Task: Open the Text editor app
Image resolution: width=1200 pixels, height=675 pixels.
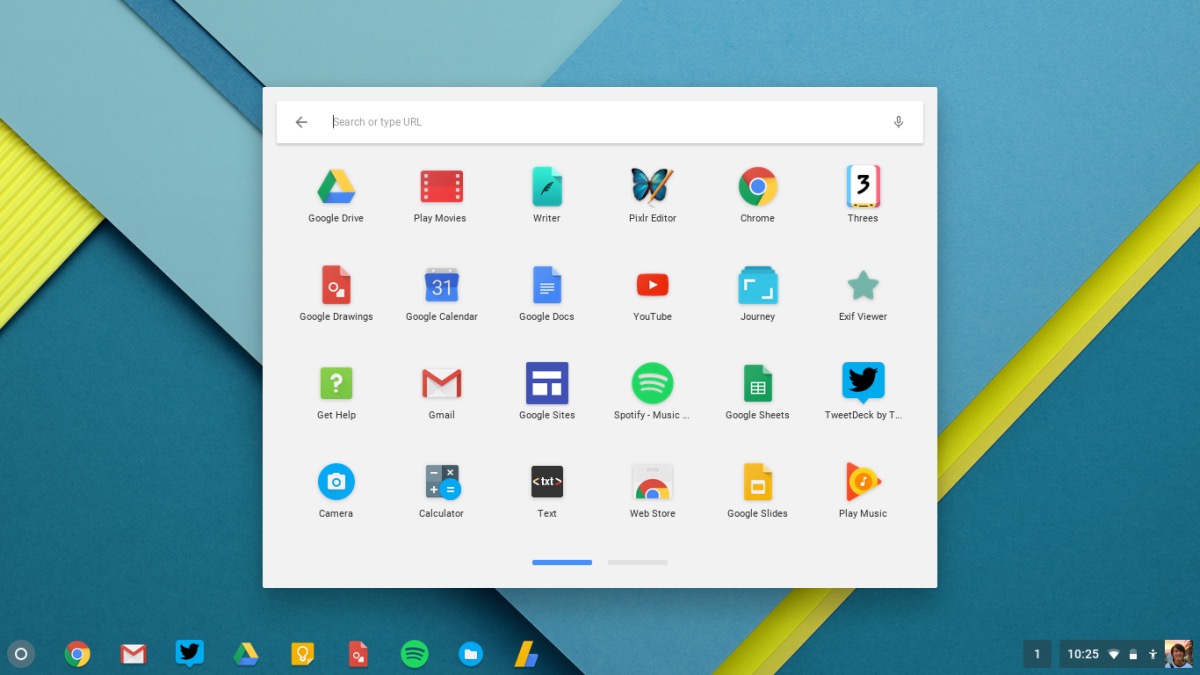Action: [x=546, y=481]
